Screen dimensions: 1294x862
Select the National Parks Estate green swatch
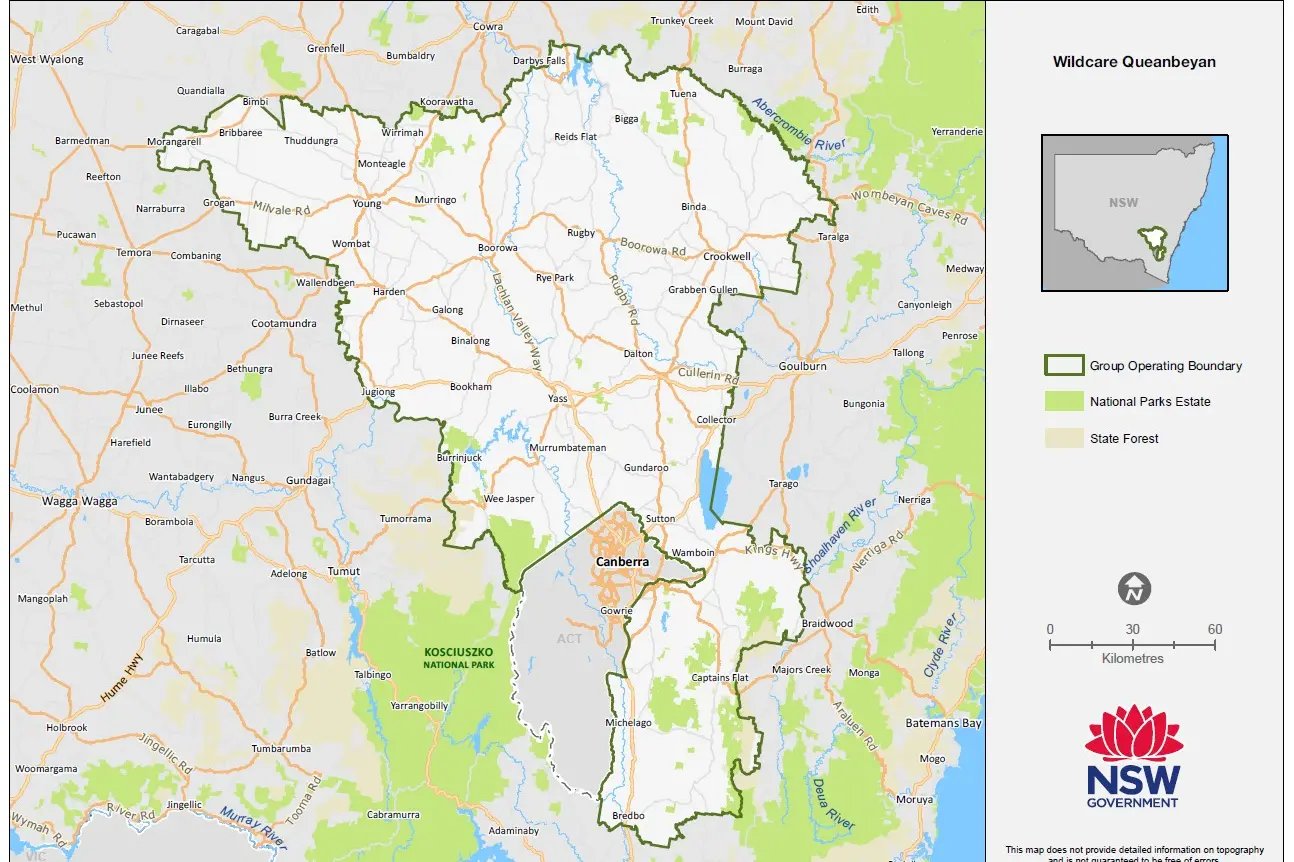coord(1063,402)
